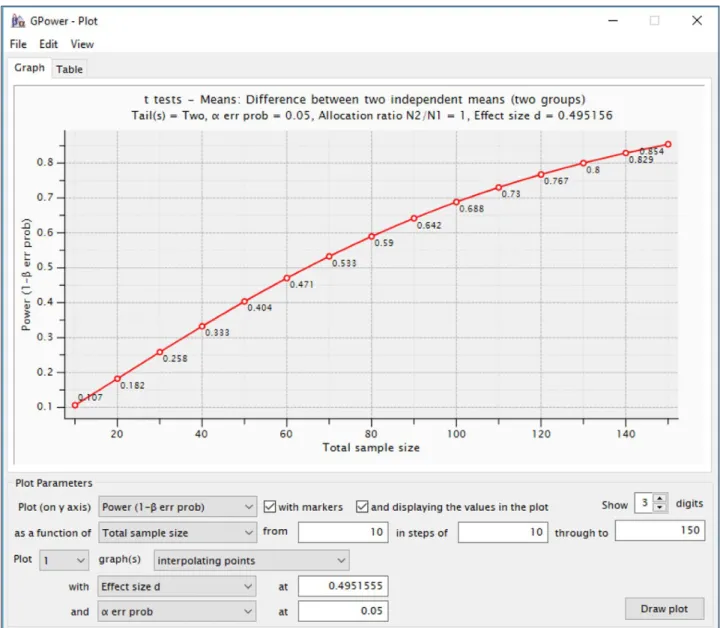Increase digits shown with up arrow
720x628 pixels.
click(660, 499)
